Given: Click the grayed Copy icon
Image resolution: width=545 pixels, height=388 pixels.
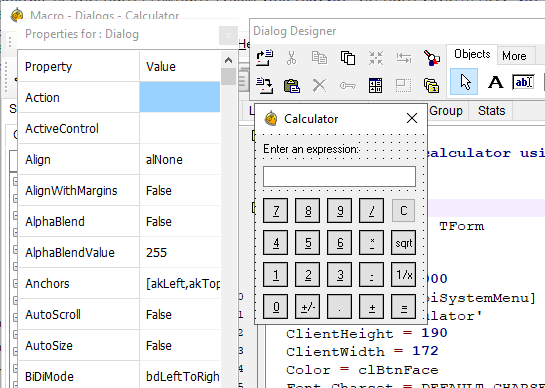Looking at the screenshot, I should pos(319,58).
